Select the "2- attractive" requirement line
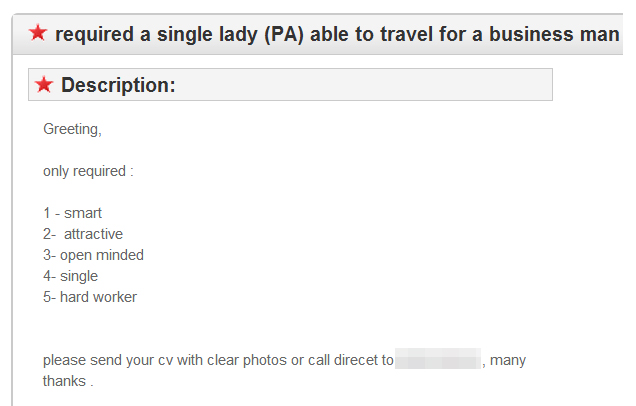The image size is (636, 406). [x=83, y=234]
